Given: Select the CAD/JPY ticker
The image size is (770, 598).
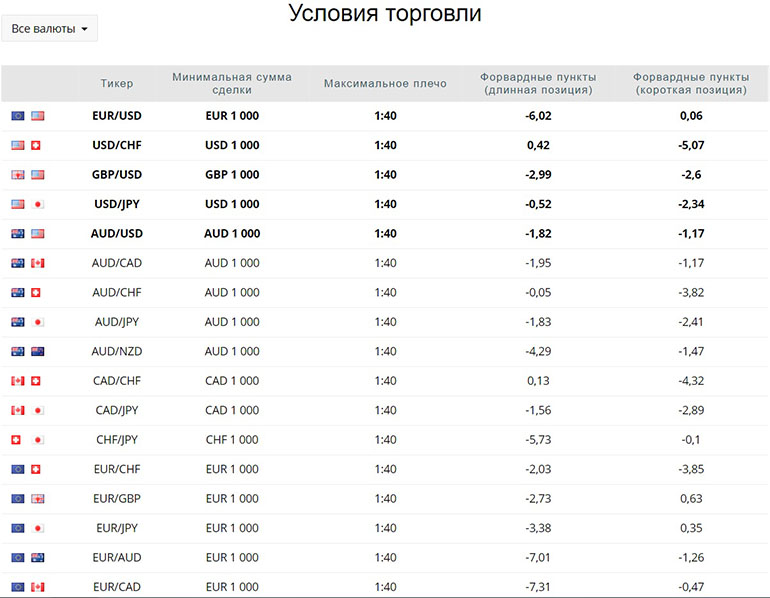Looking at the screenshot, I should tap(117, 410).
